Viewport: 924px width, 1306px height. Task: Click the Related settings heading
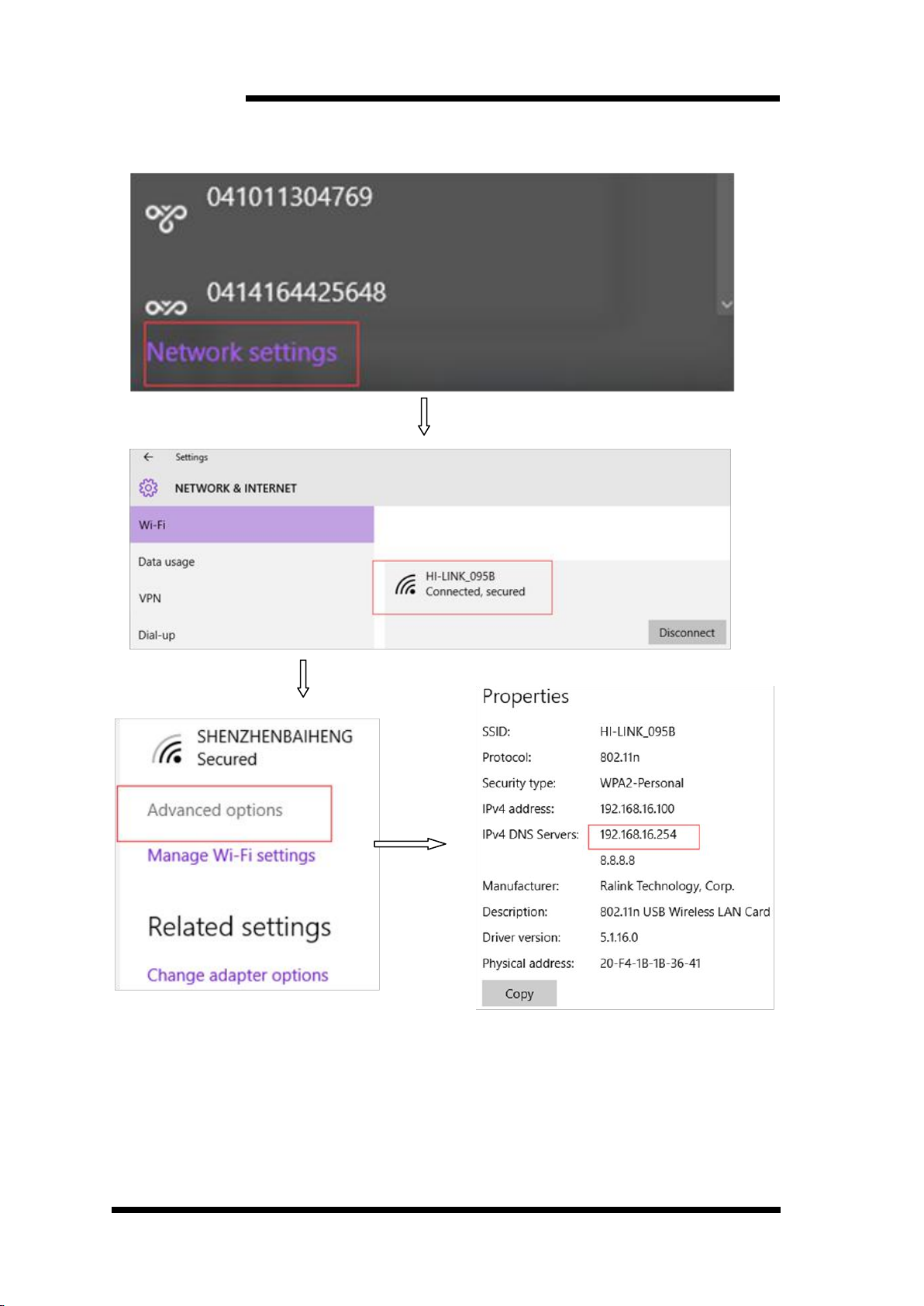[x=240, y=927]
